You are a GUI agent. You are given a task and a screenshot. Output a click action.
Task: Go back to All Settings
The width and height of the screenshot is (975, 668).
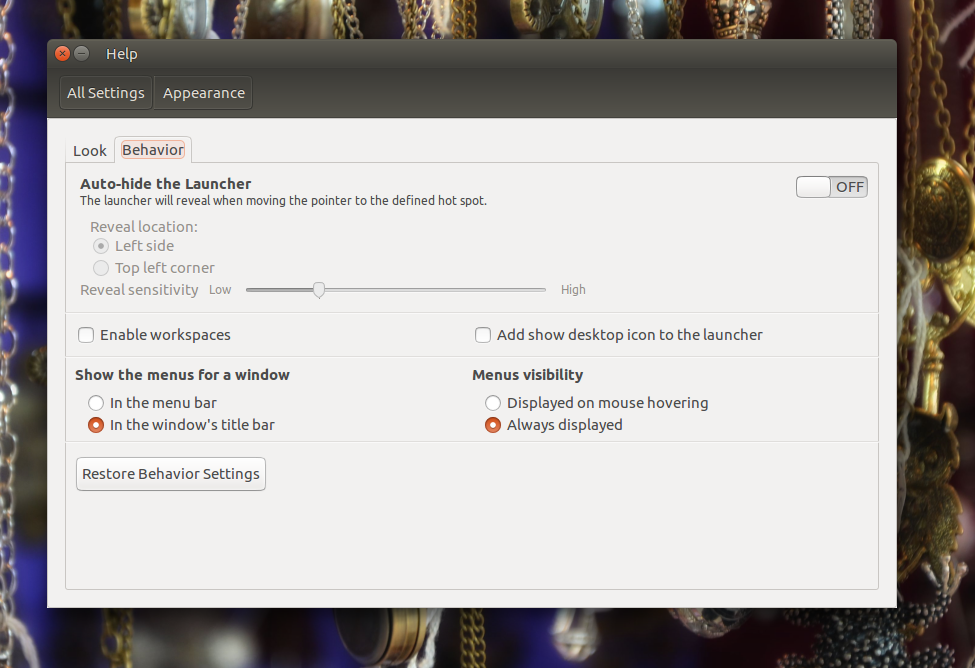pos(106,93)
